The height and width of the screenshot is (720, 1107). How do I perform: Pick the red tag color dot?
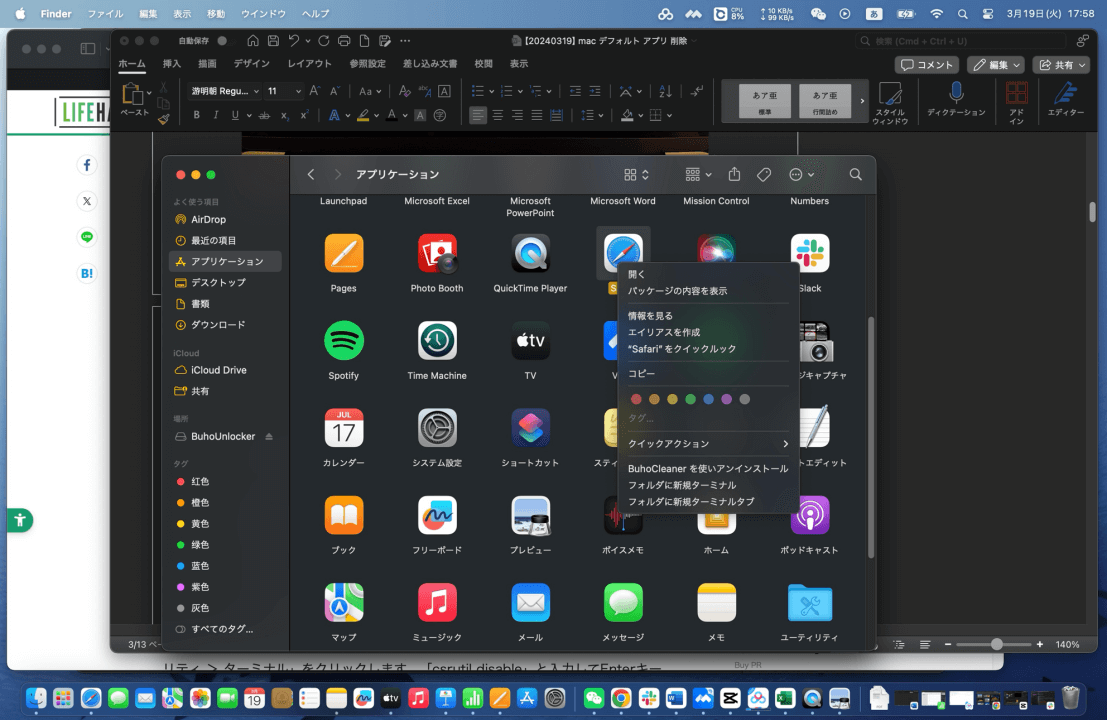point(636,399)
